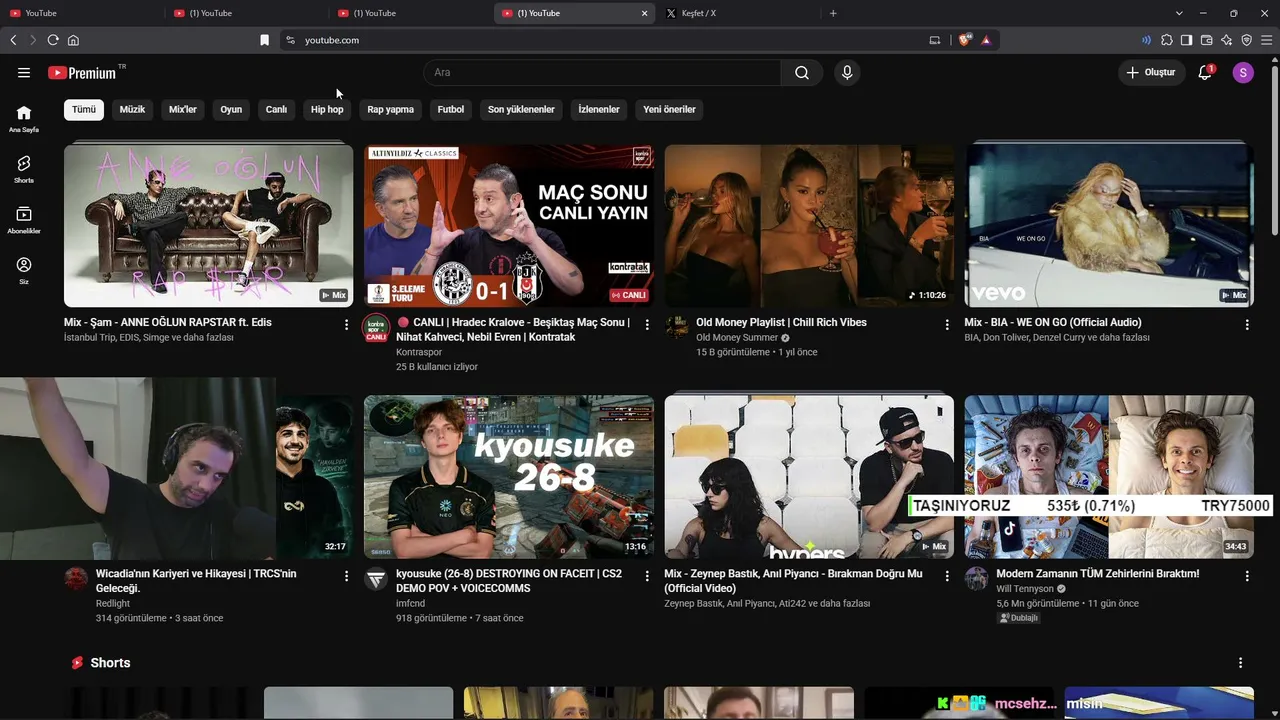Viewport: 1280px width, 720px height.
Task: Switch to the second (1) YouTube tab
Action: (246, 13)
